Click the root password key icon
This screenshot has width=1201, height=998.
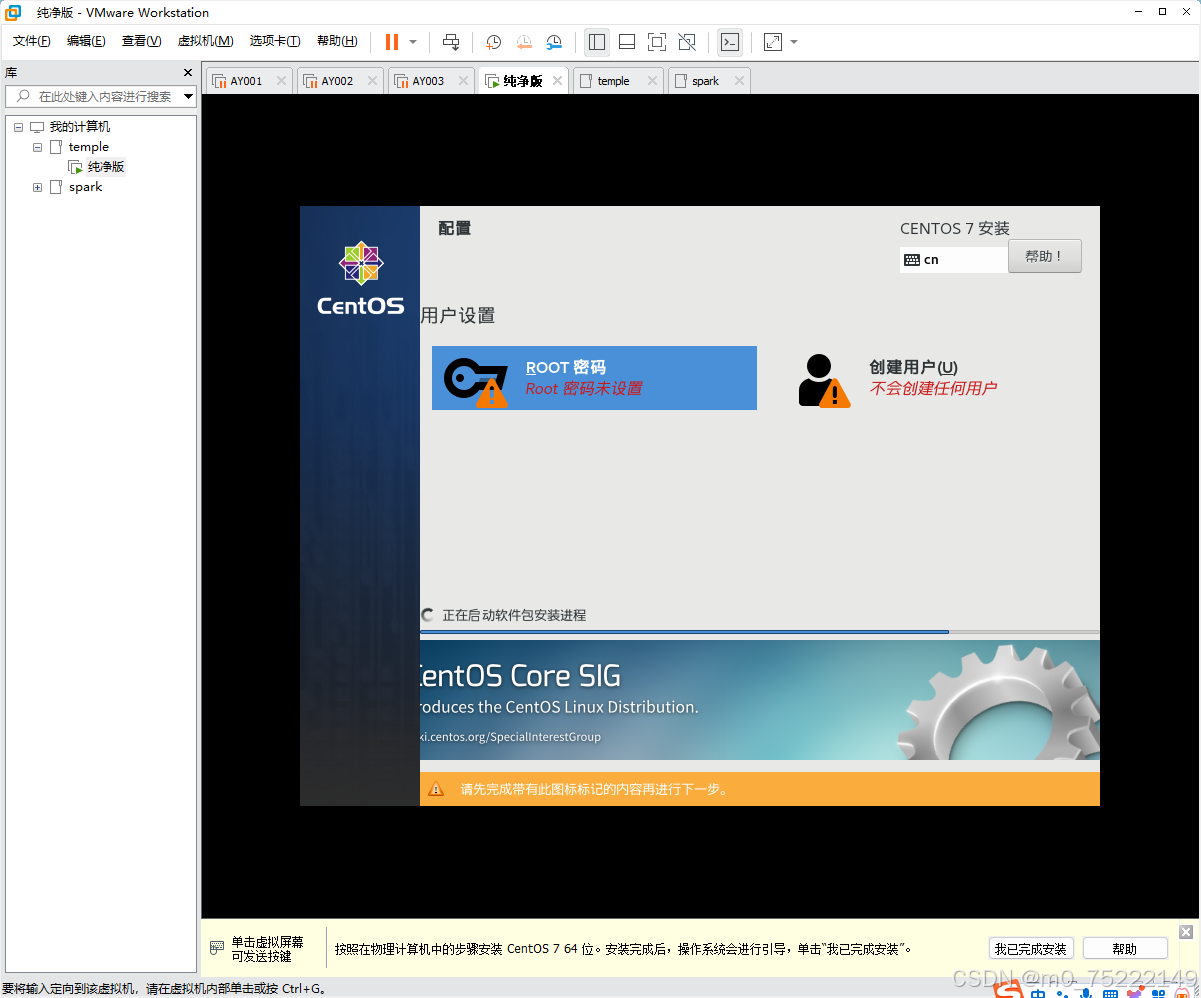476,380
